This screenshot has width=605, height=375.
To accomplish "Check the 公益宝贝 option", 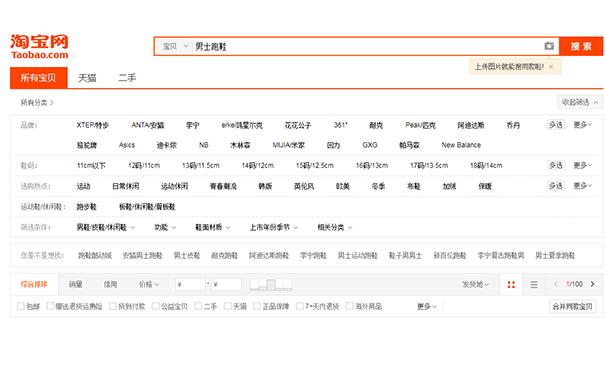I will (155, 306).
